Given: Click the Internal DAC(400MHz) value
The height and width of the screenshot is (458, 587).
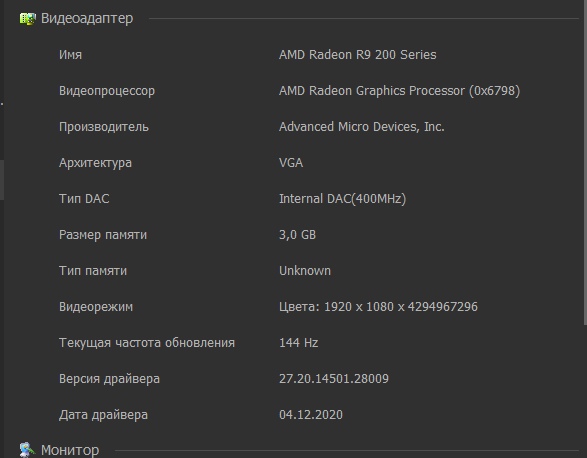Looking at the screenshot, I should coord(343,199).
